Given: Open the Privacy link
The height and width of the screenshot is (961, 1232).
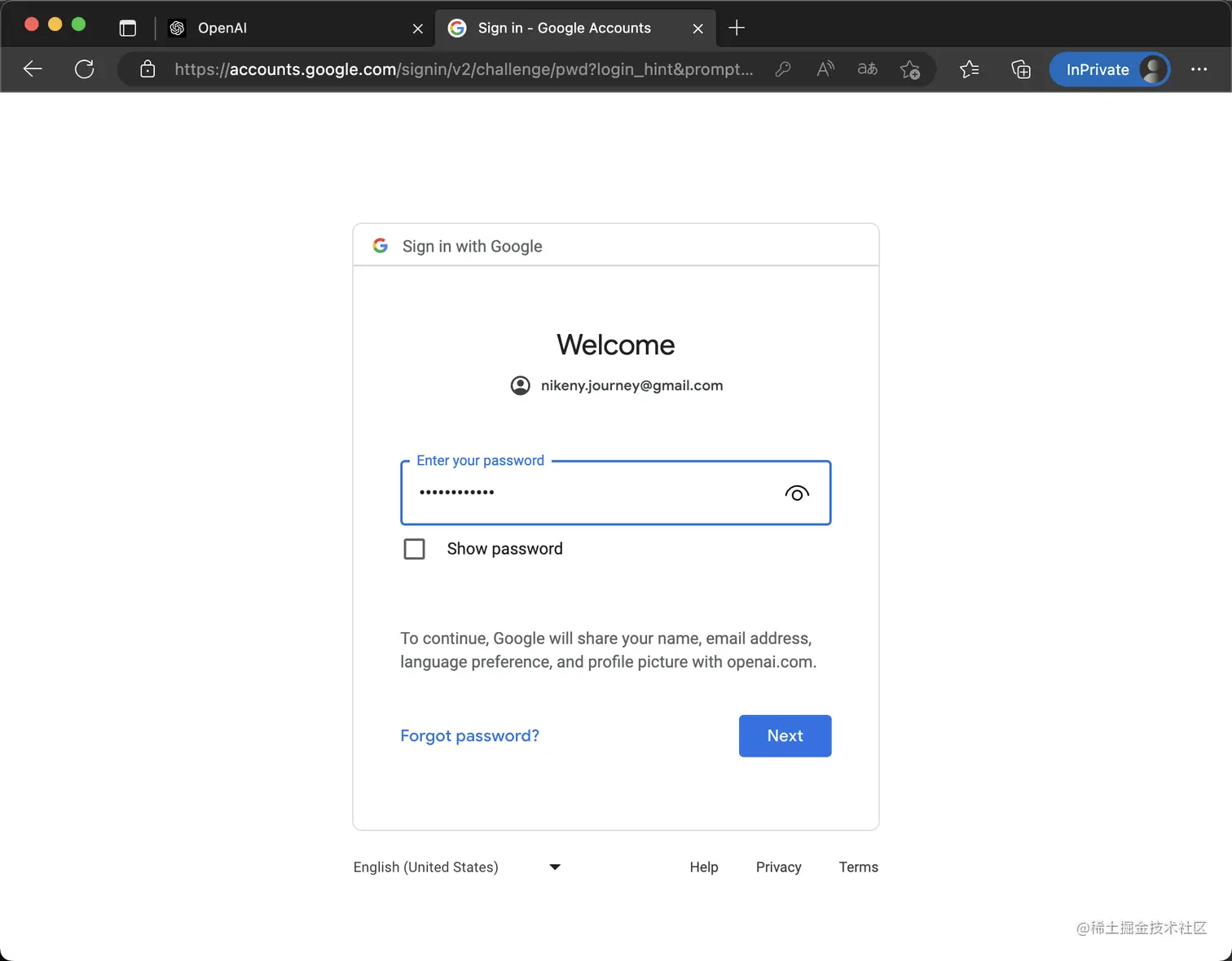Looking at the screenshot, I should point(779,867).
